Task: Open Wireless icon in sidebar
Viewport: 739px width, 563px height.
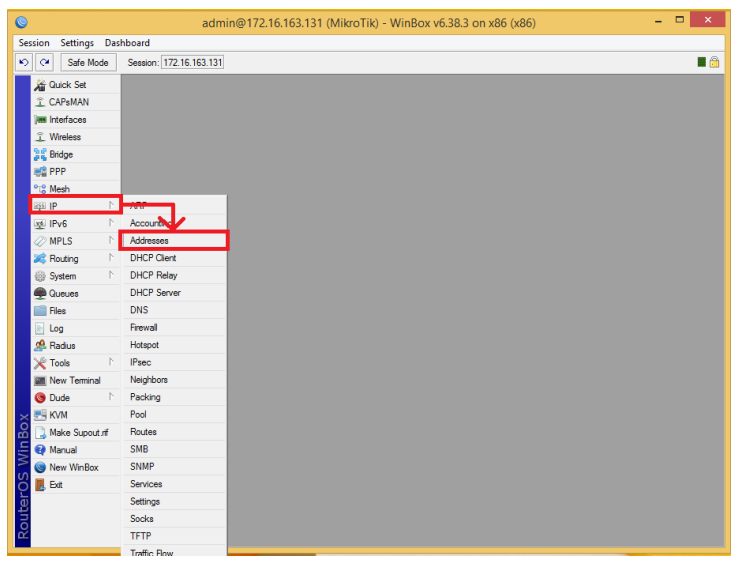Action: pos(40,137)
